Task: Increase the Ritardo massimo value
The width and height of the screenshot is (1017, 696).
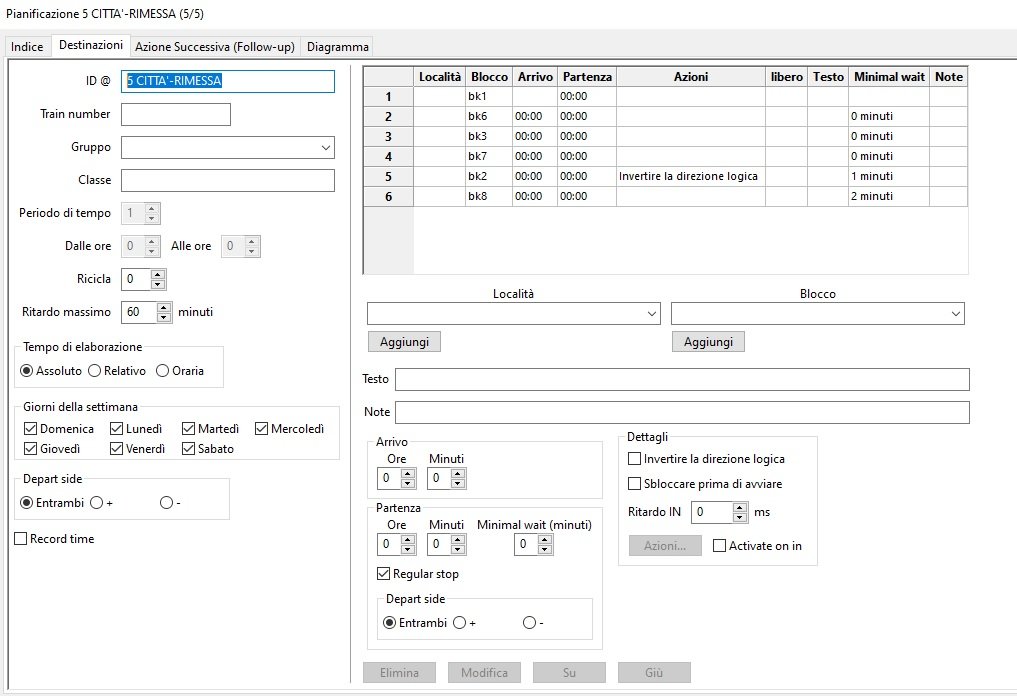Action: [165, 307]
